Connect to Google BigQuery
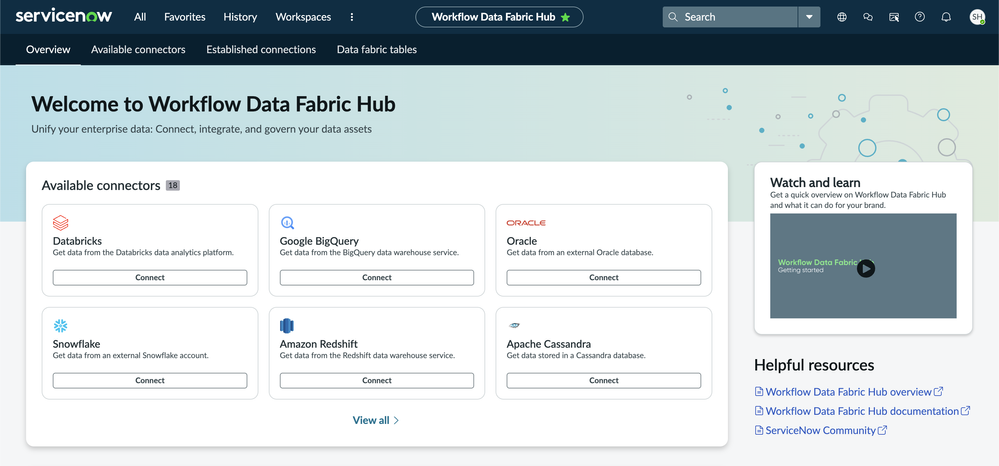 tap(377, 277)
